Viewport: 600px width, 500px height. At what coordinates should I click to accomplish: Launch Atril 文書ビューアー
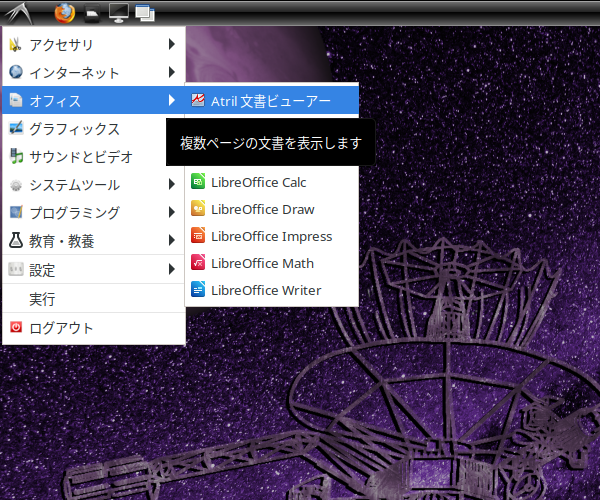[272, 100]
